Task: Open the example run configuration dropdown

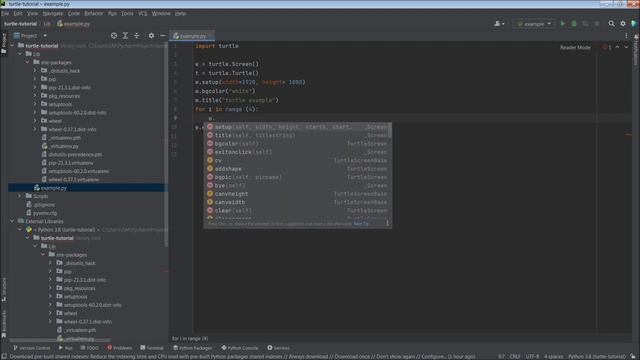Action: 534,24
